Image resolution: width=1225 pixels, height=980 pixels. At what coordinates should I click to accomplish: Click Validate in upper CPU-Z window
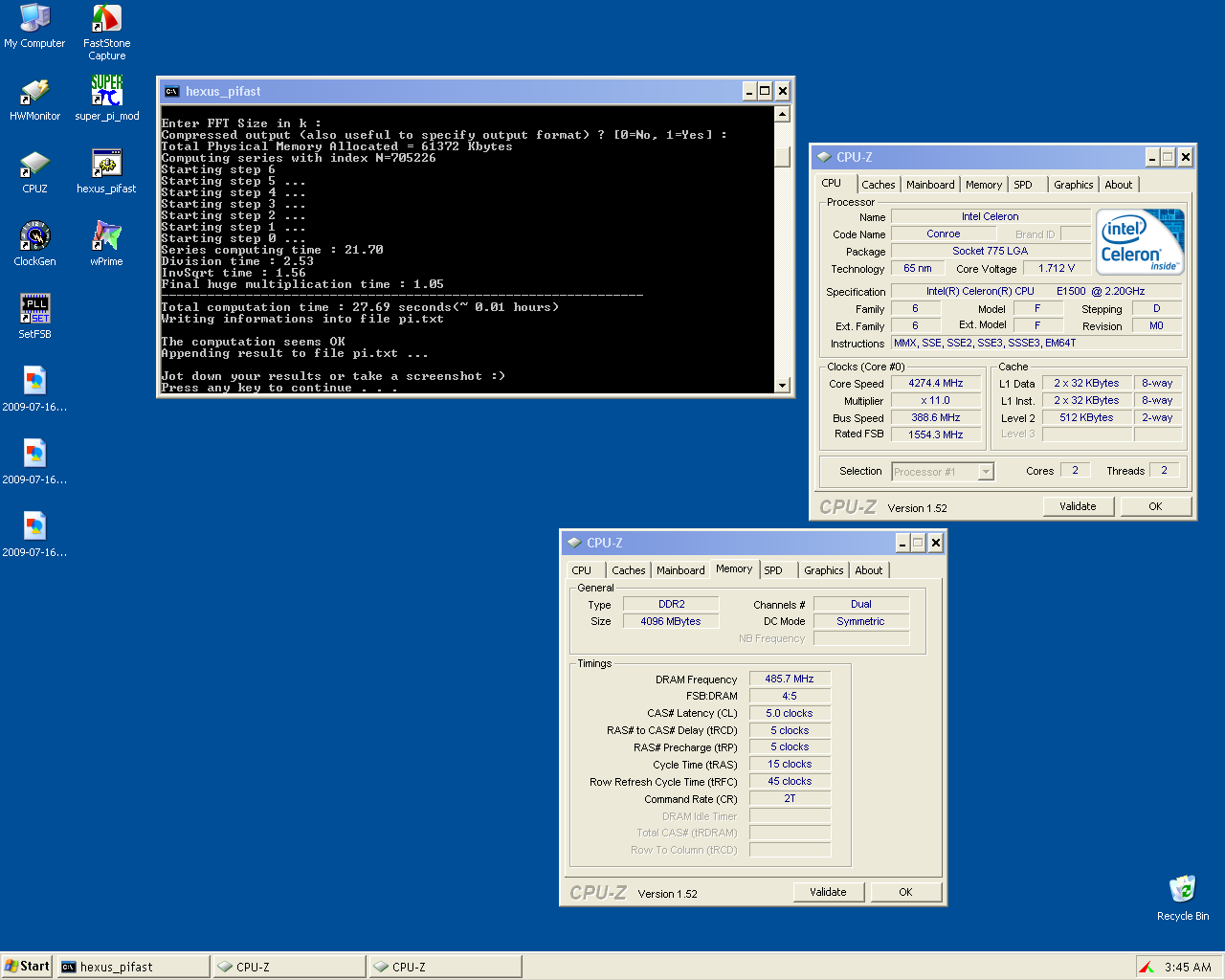pyautogui.click(x=1078, y=506)
